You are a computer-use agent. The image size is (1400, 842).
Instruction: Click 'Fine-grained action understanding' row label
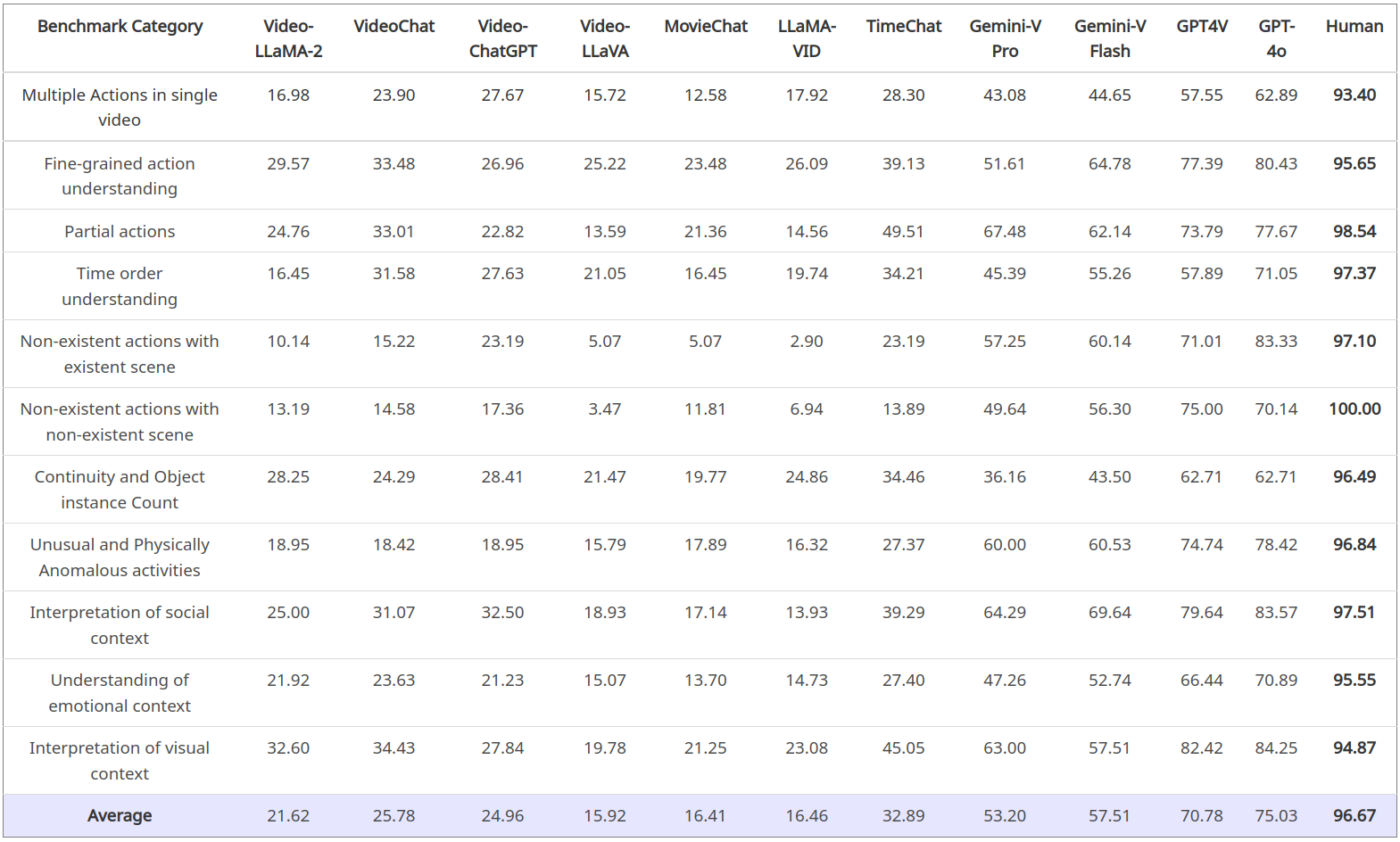coord(120,176)
